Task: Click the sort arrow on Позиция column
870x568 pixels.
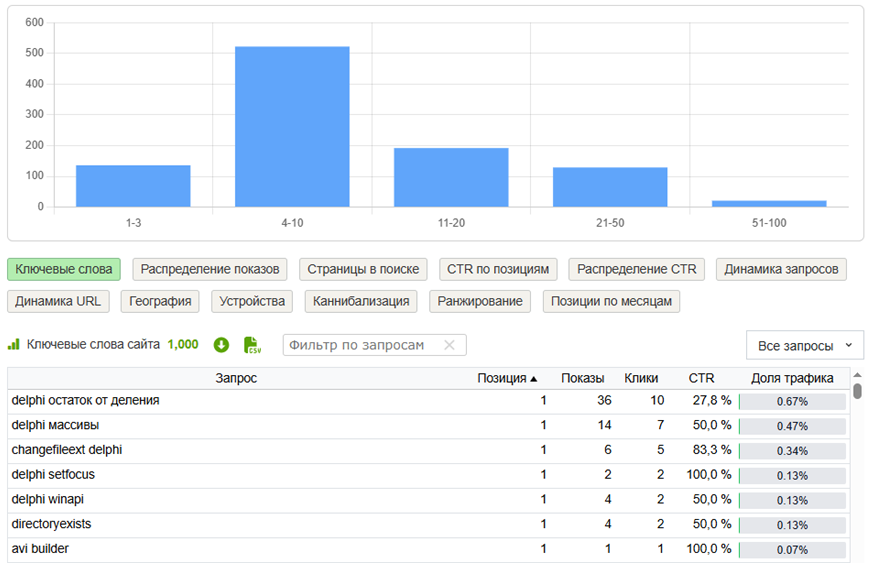Action: coord(534,379)
